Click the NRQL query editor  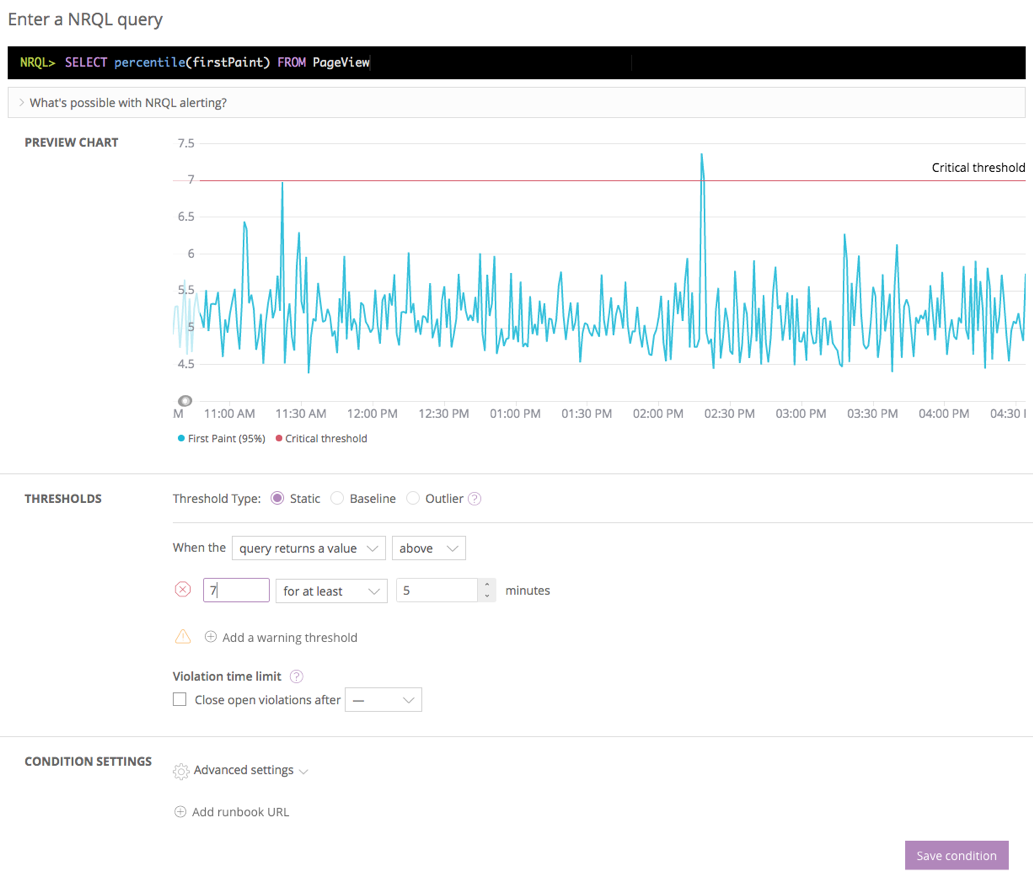coord(516,63)
